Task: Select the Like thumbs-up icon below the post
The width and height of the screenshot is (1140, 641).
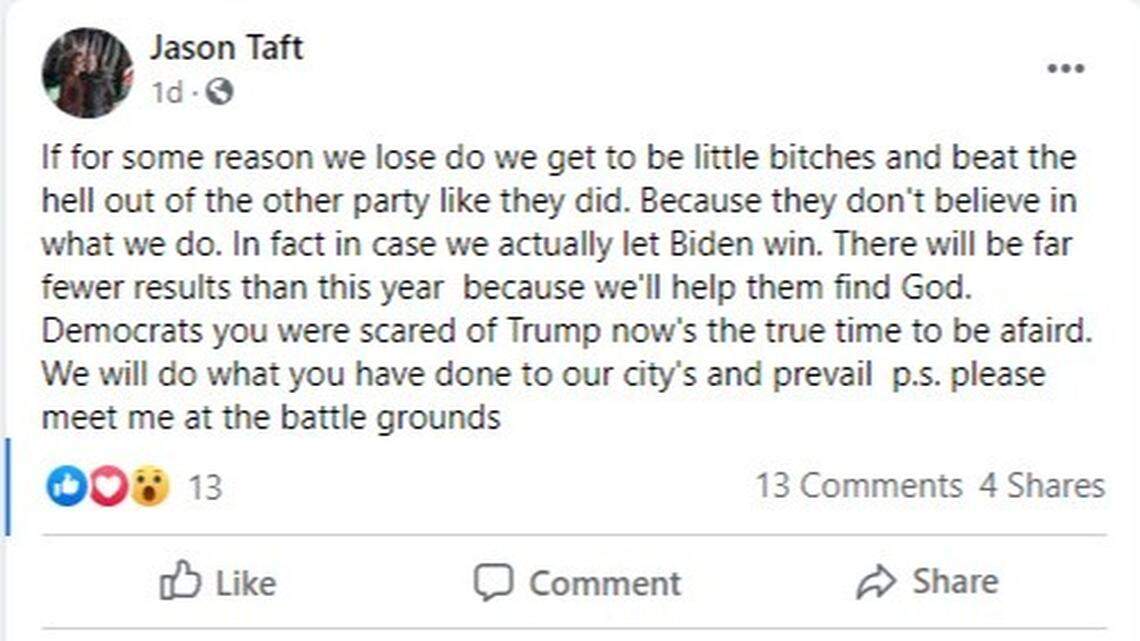Action: pos(183,582)
